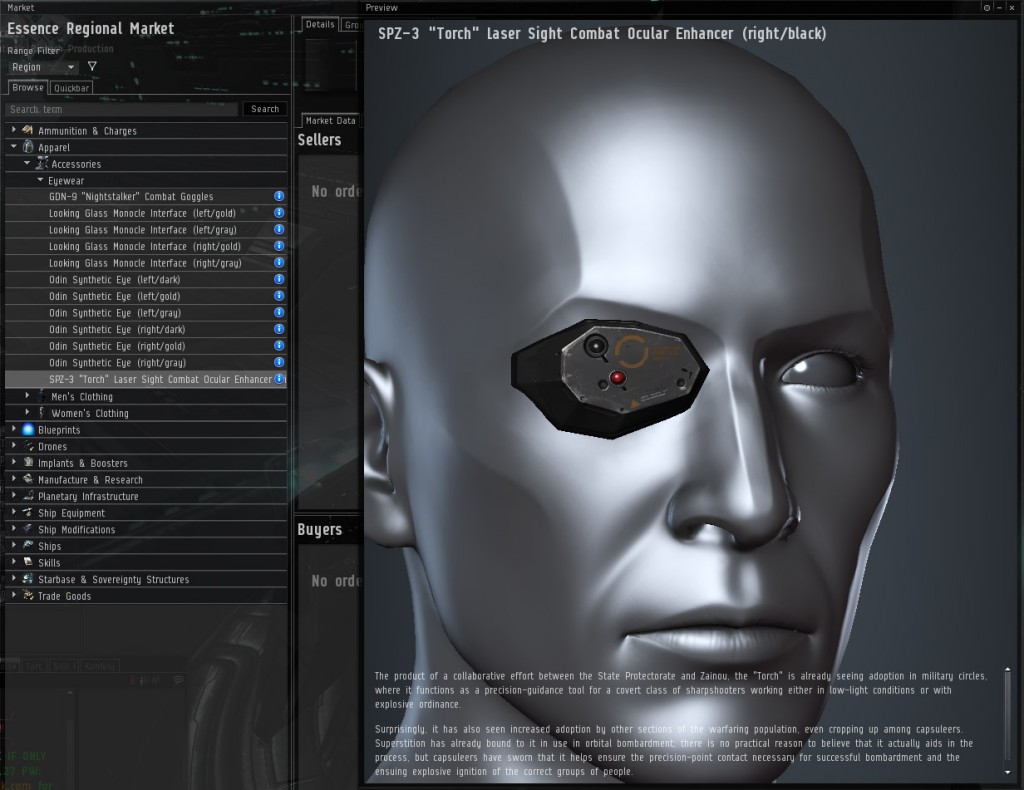Show info for Looking Glass Monocle (left/gray)

(x=279, y=229)
